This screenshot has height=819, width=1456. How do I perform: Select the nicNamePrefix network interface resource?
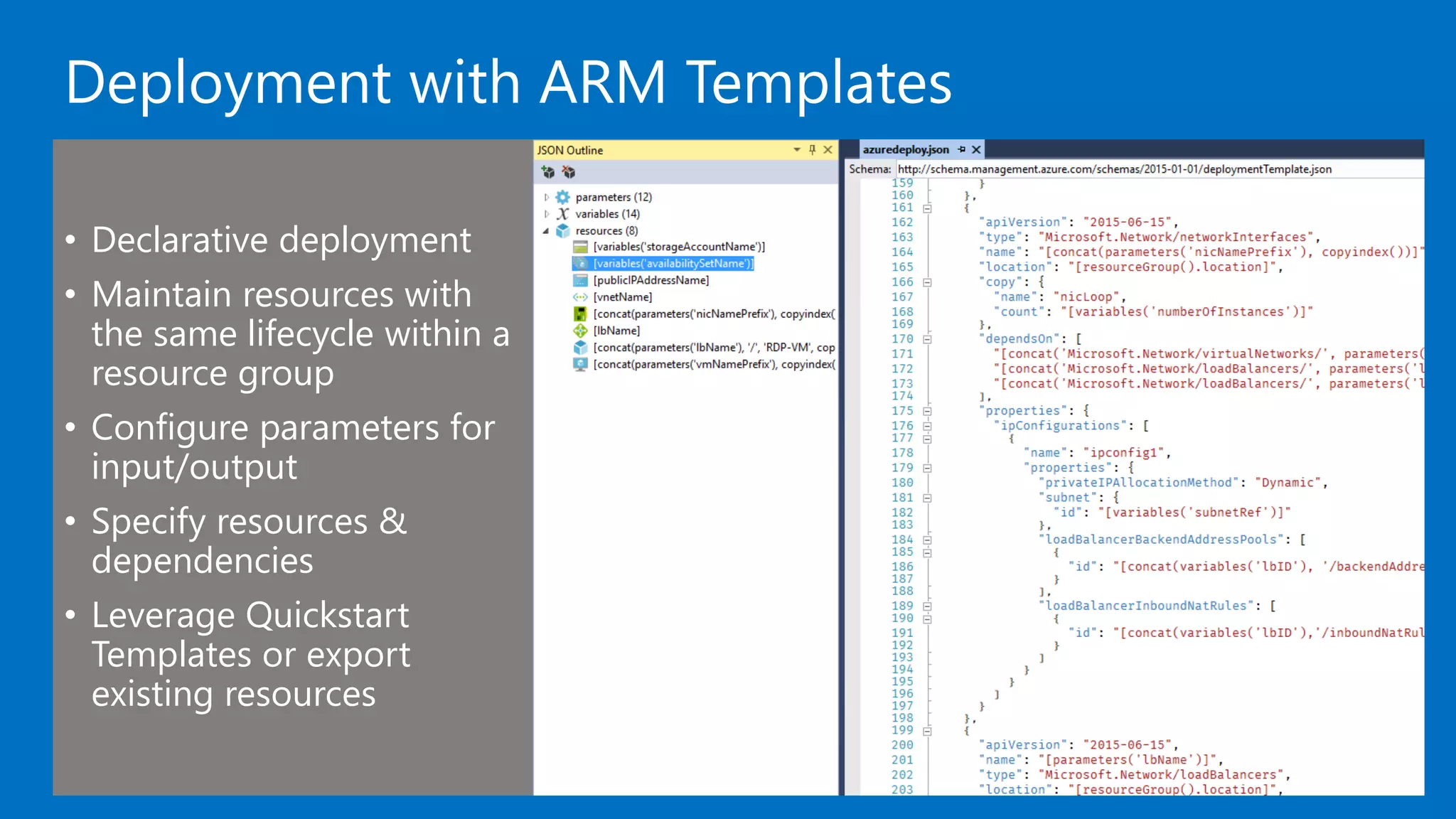pyautogui.click(x=714, y=314)
